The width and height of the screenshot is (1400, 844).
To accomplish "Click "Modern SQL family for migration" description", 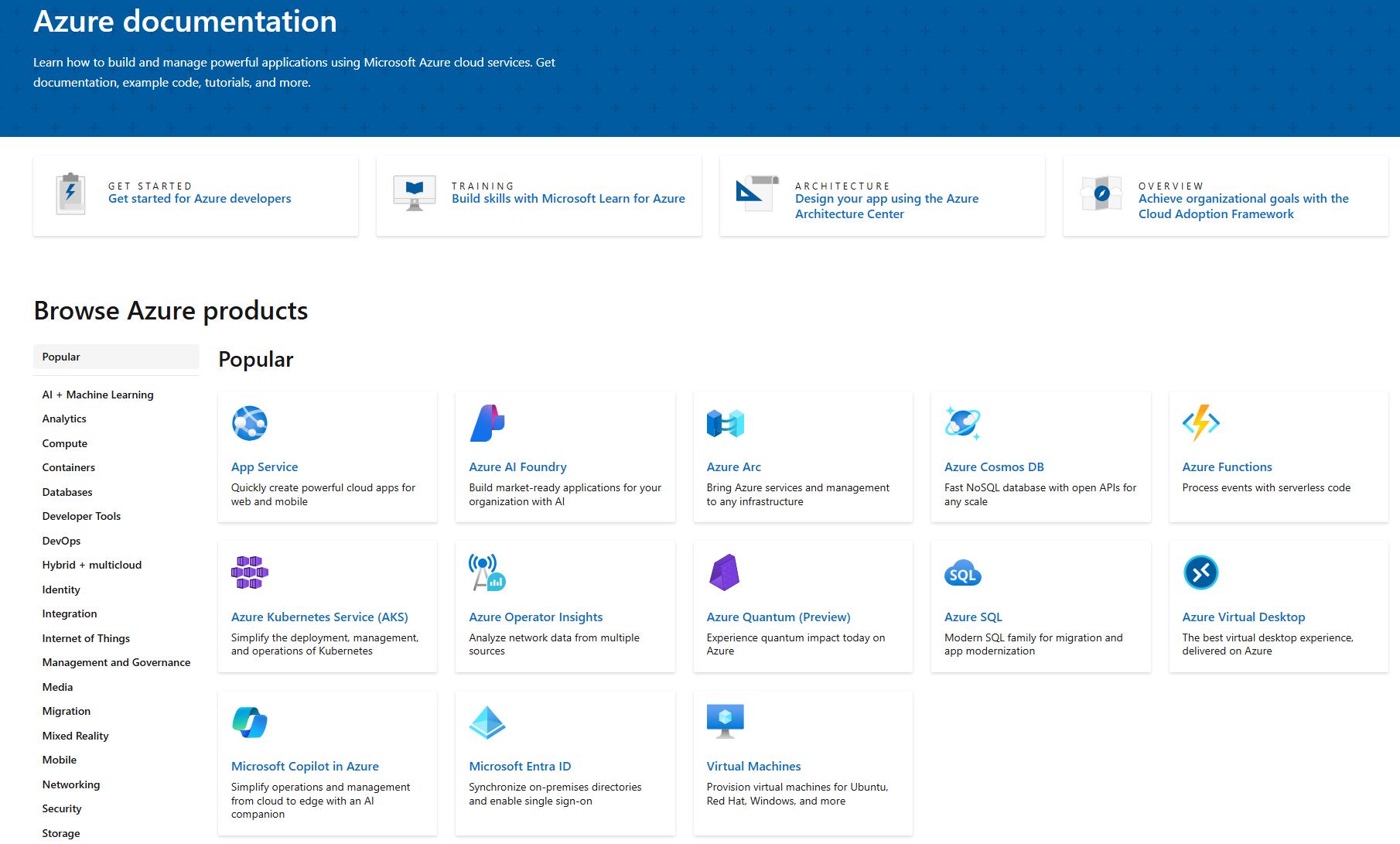I will [1033, 644].
